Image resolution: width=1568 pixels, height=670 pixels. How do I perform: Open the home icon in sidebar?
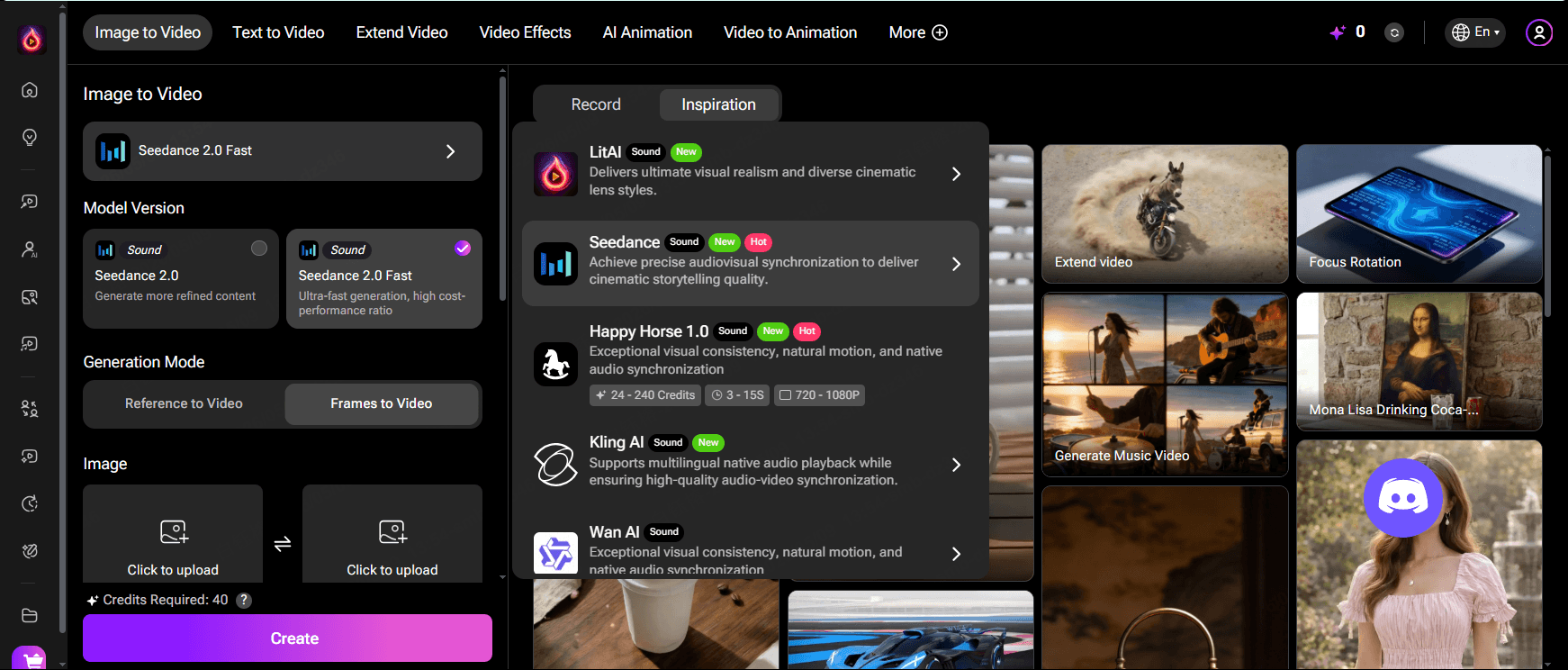tap(30, 90)
